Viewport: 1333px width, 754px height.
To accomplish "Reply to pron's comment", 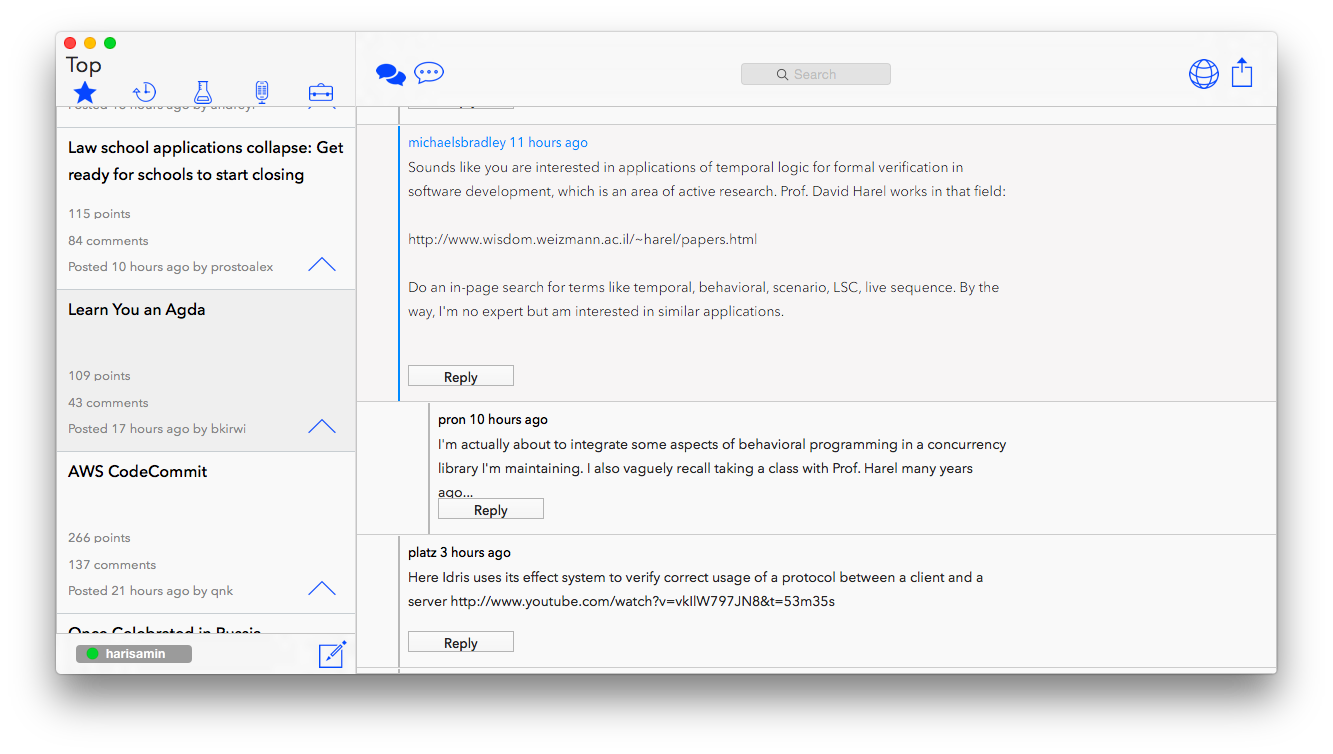I will pos(490,508).
